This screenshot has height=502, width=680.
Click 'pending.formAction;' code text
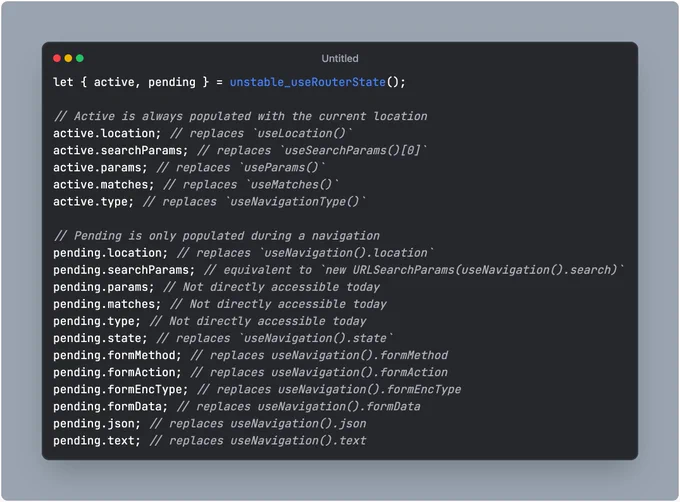point(117,372)
